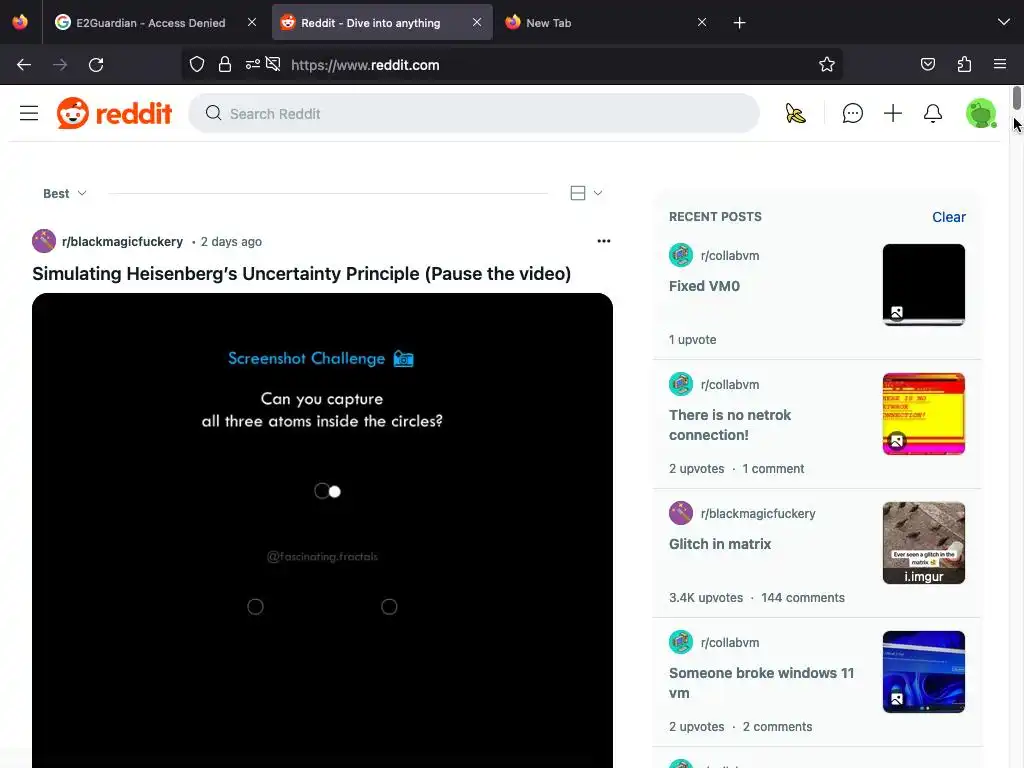The width and height of the screenshot is (1024, 768).
Task: Go forward one page in history
Action: (60, 65)
